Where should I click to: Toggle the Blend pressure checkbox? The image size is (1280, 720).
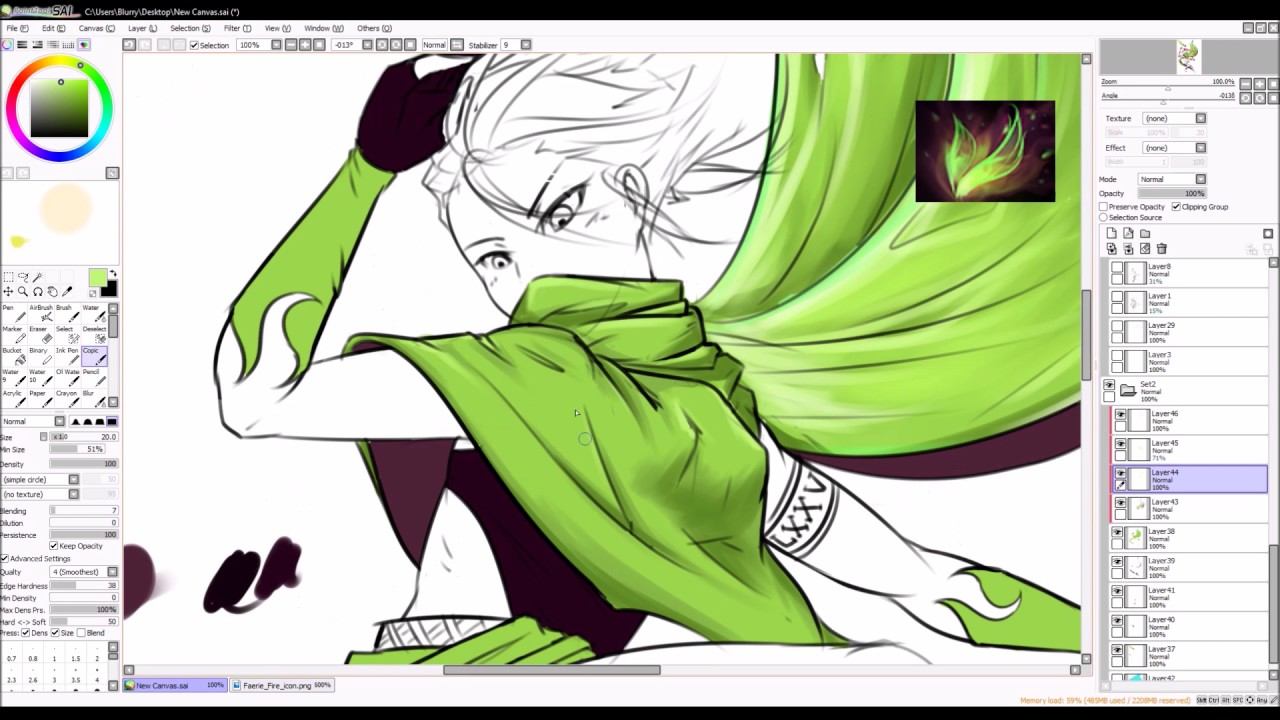pos(82,633)
